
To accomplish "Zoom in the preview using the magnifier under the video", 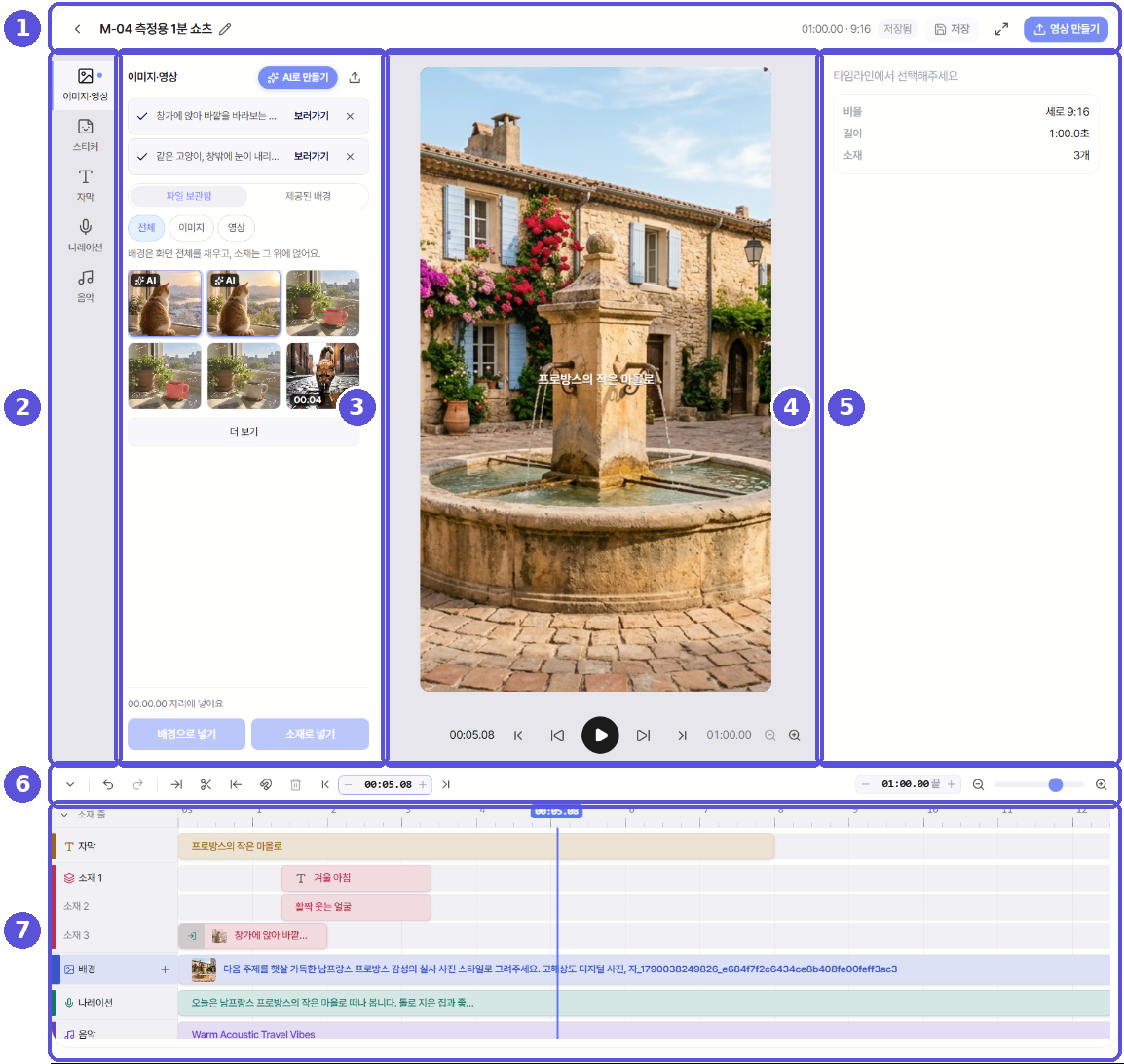I will point(794,735).
